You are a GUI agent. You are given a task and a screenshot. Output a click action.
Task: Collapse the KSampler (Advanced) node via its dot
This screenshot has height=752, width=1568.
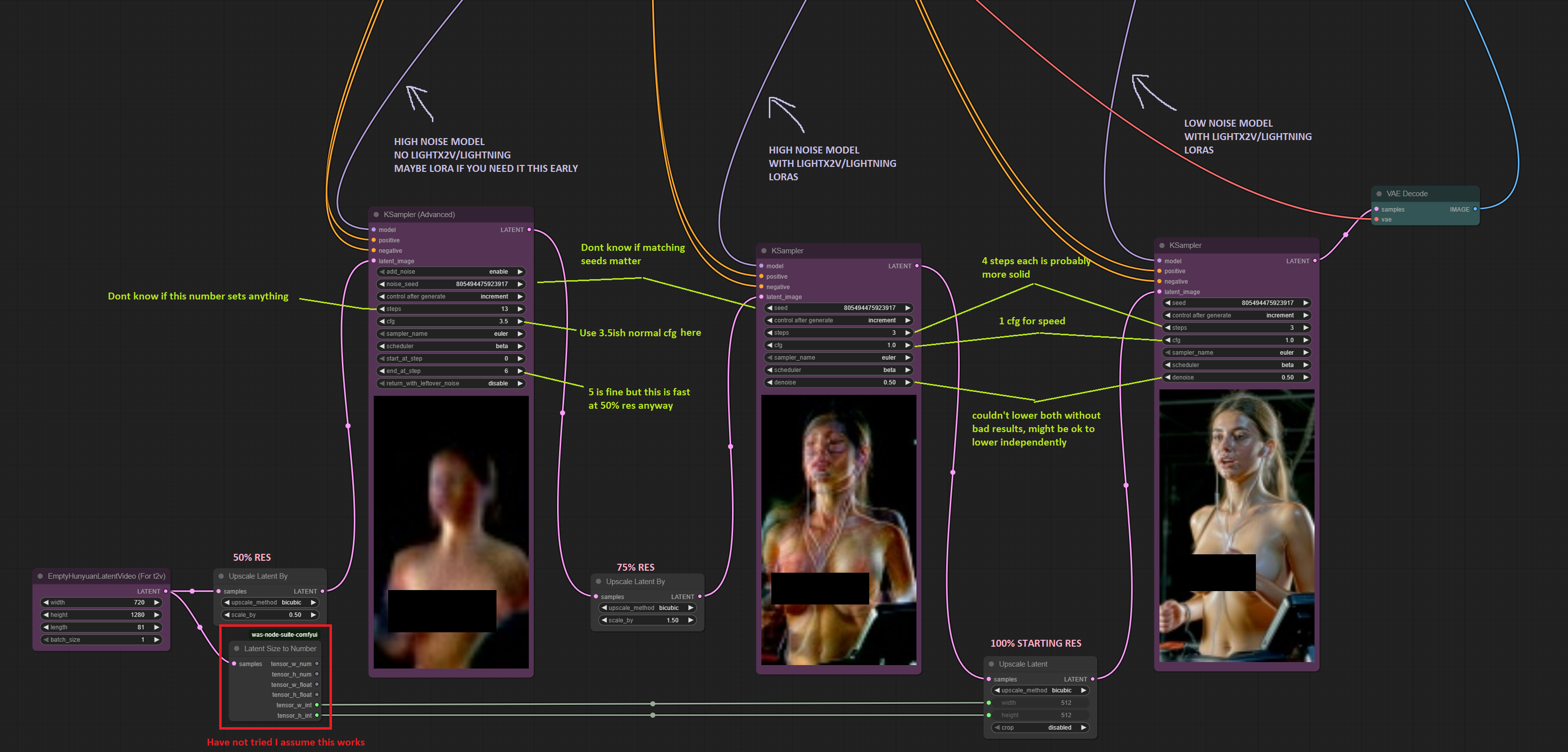pyautogui.click(x=376, y=215)
